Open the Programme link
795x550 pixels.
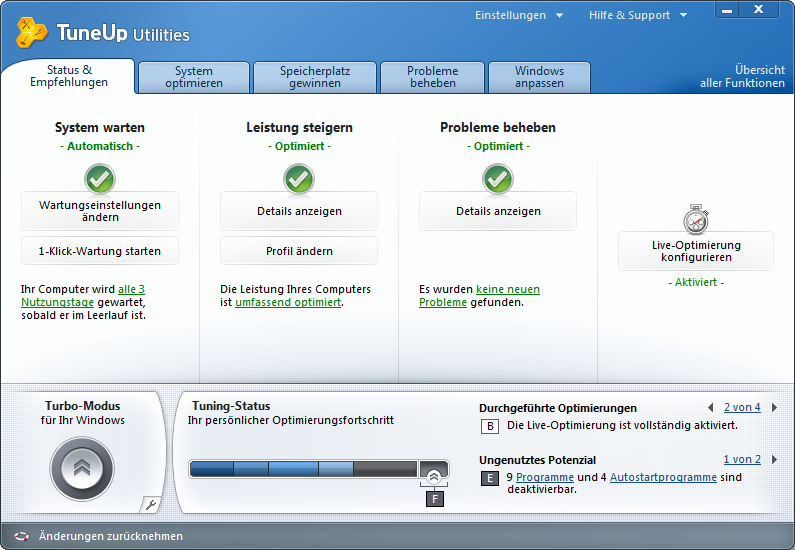[545, 477]
